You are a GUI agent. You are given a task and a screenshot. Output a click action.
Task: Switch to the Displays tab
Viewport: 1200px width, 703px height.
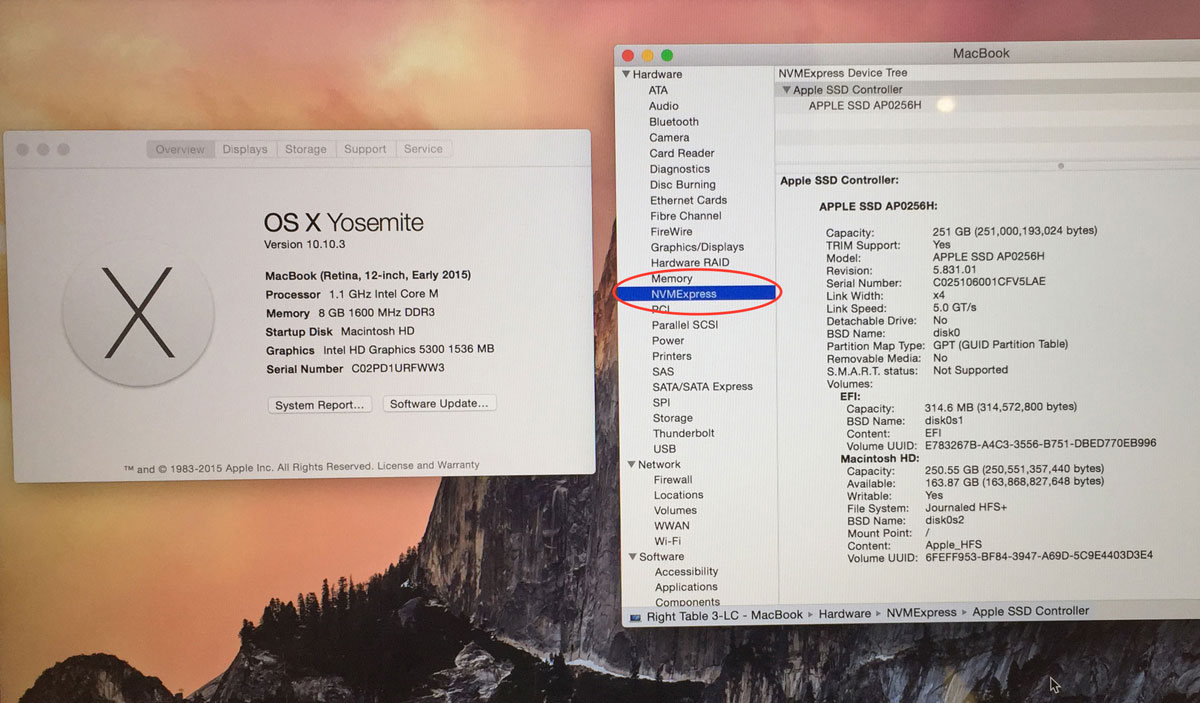coord(245,149)
